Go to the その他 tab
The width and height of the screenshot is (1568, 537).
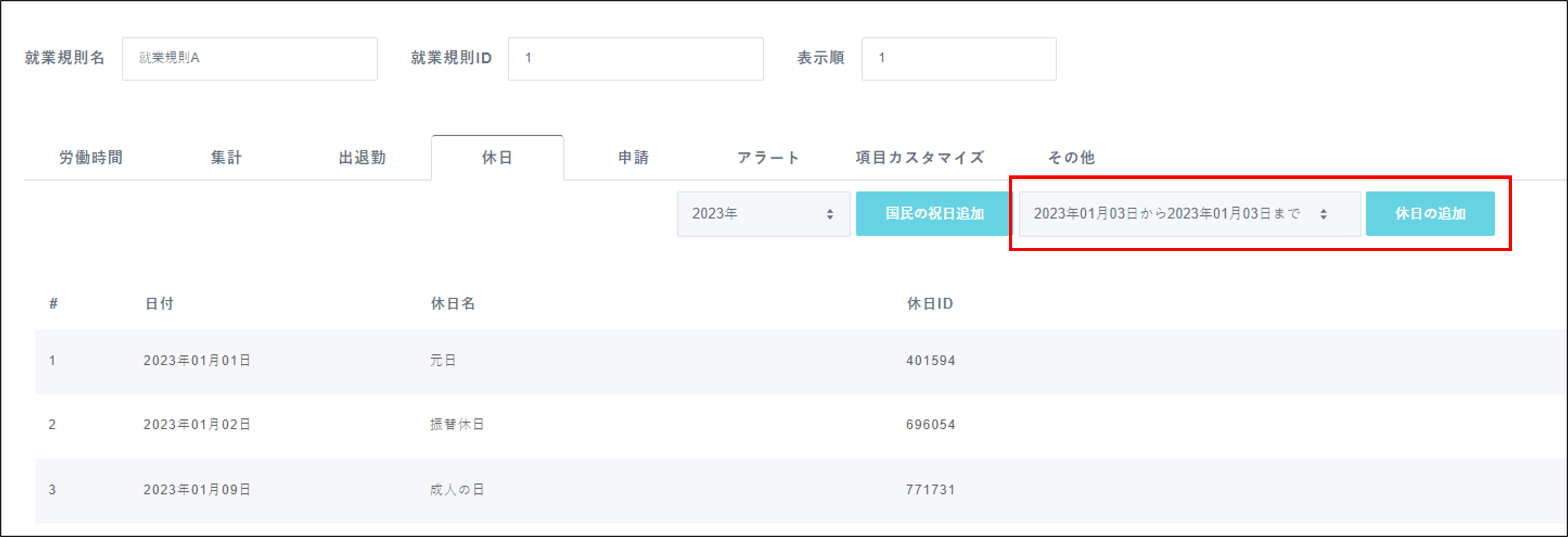coord(1071,158)
